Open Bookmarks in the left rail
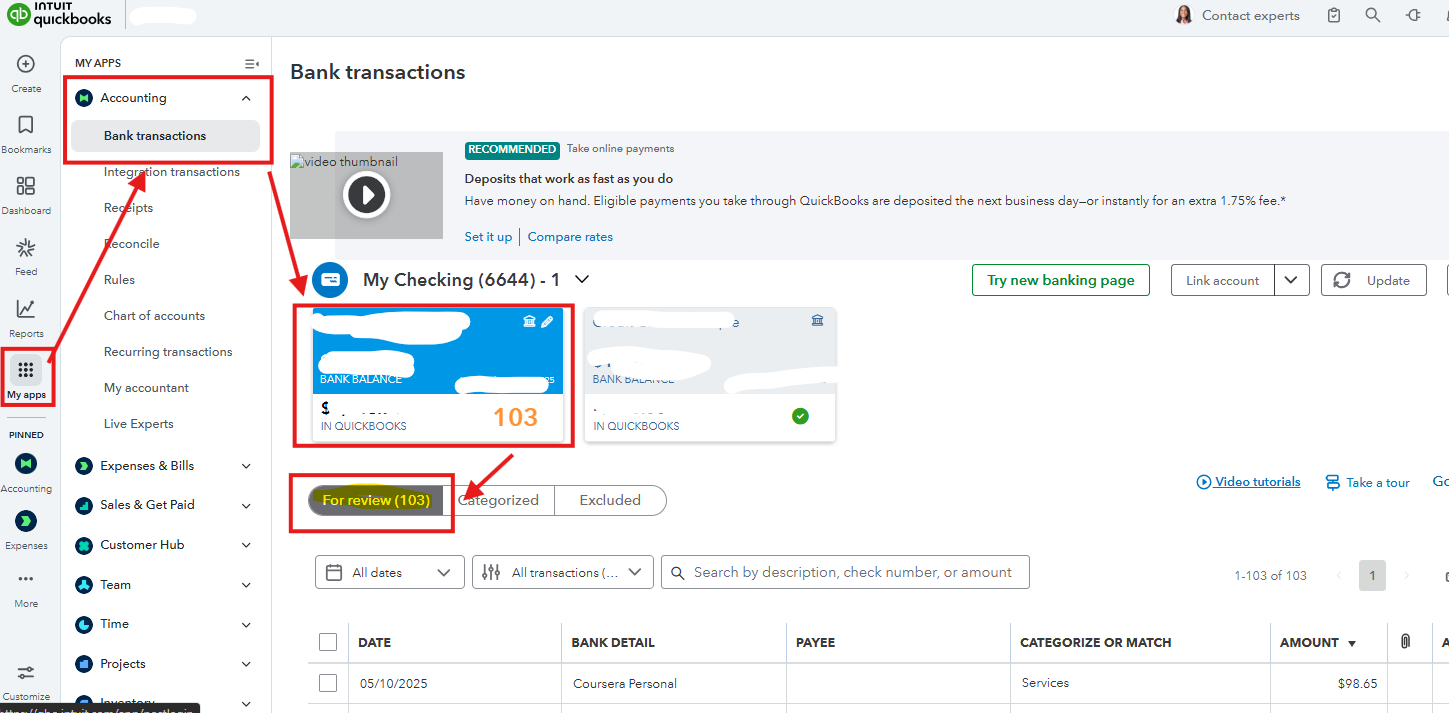 point(26,125)
